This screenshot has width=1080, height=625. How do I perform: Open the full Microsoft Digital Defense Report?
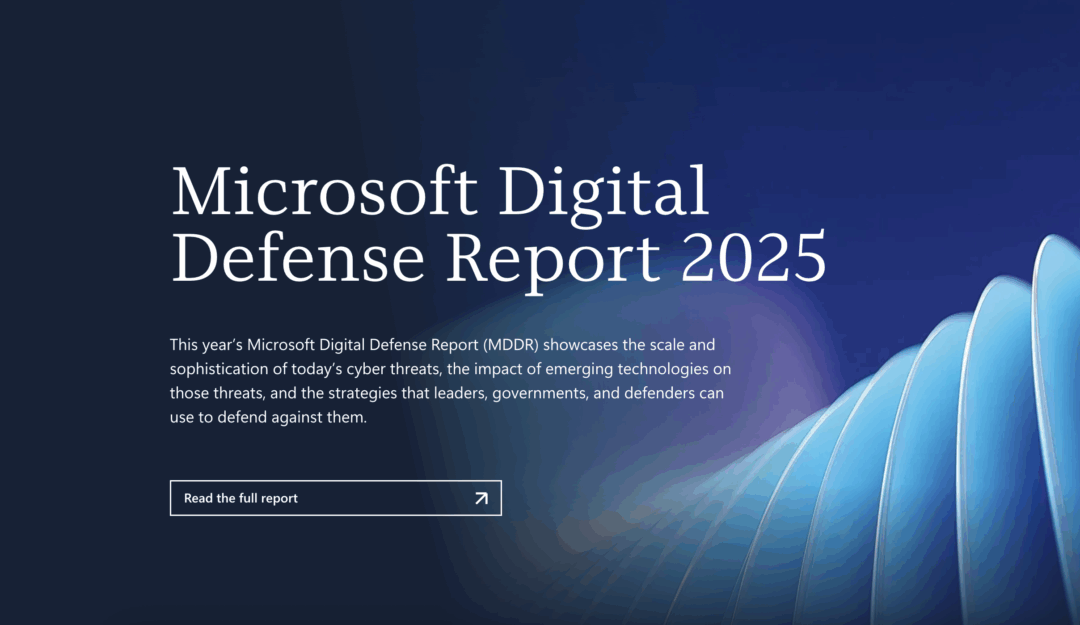[335, 498]
